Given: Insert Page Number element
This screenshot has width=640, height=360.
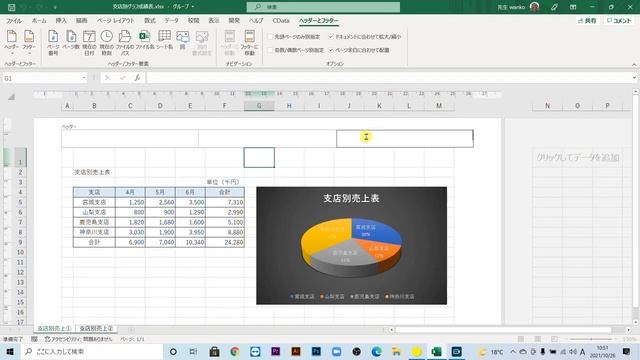Looking at the screenshot, I should tap(53, 42).
